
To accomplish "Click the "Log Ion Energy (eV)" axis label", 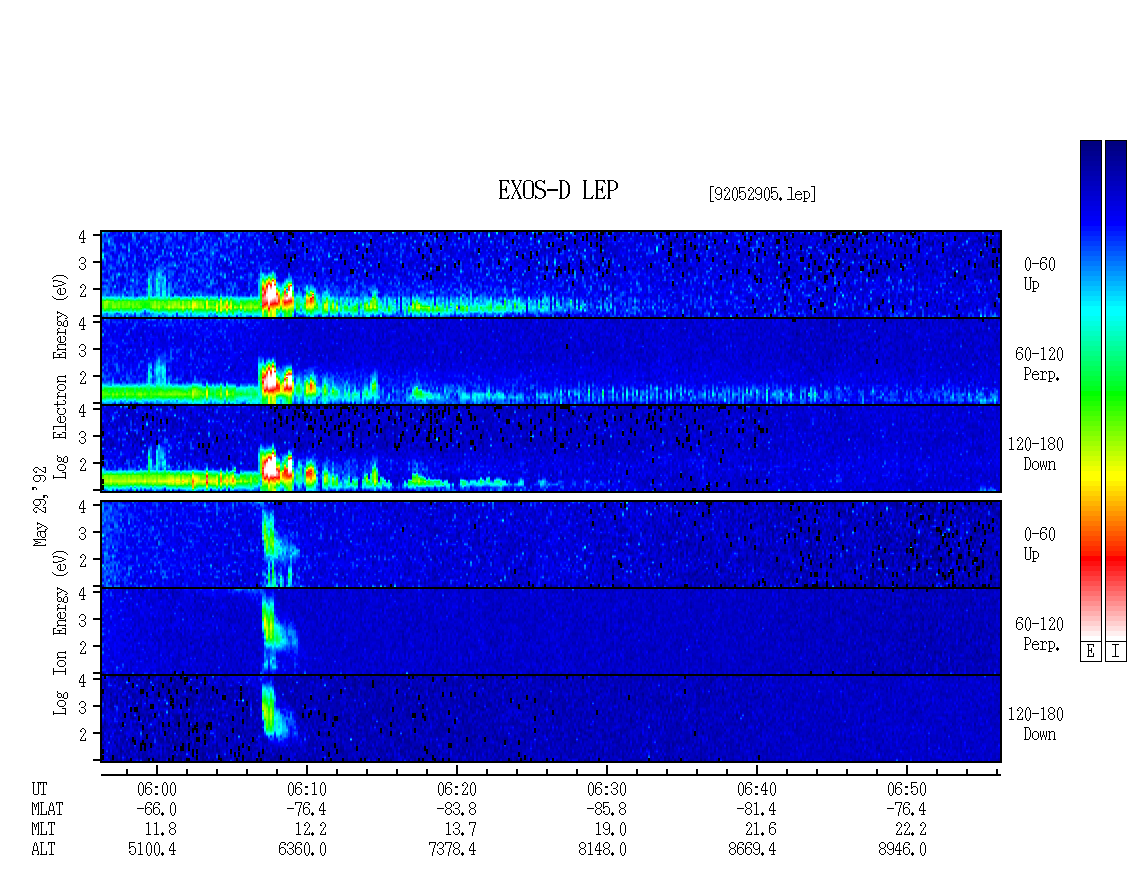I will click(x=60, y=632).
